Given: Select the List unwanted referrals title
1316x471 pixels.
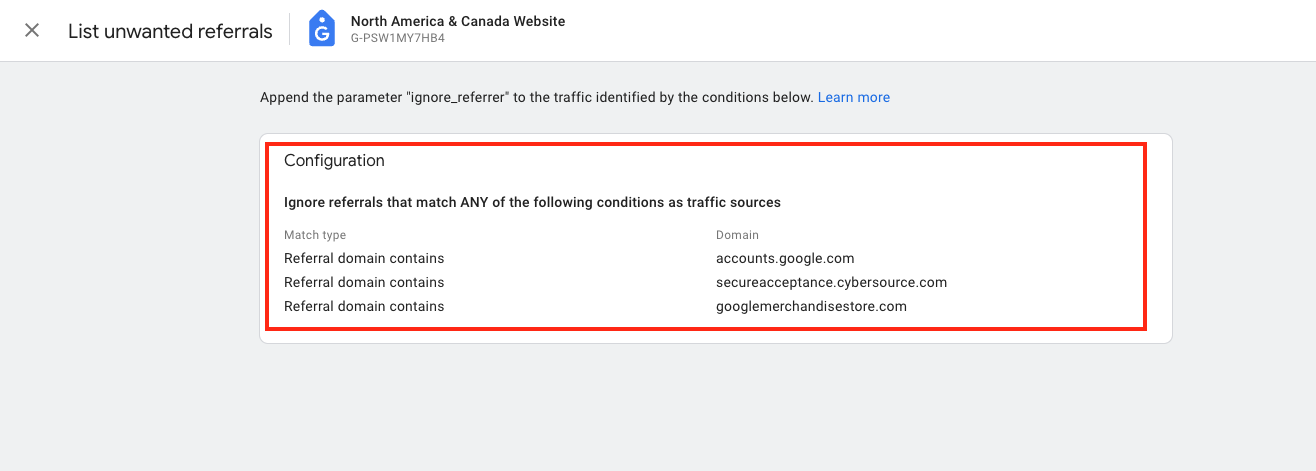Looking at the screenshot, I should 170,31.
